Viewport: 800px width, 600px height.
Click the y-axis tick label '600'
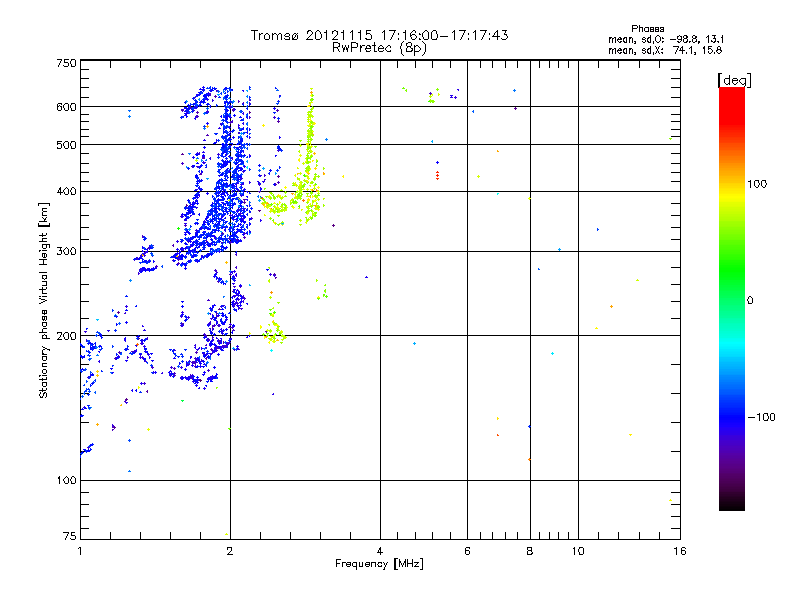pos(66,107)
